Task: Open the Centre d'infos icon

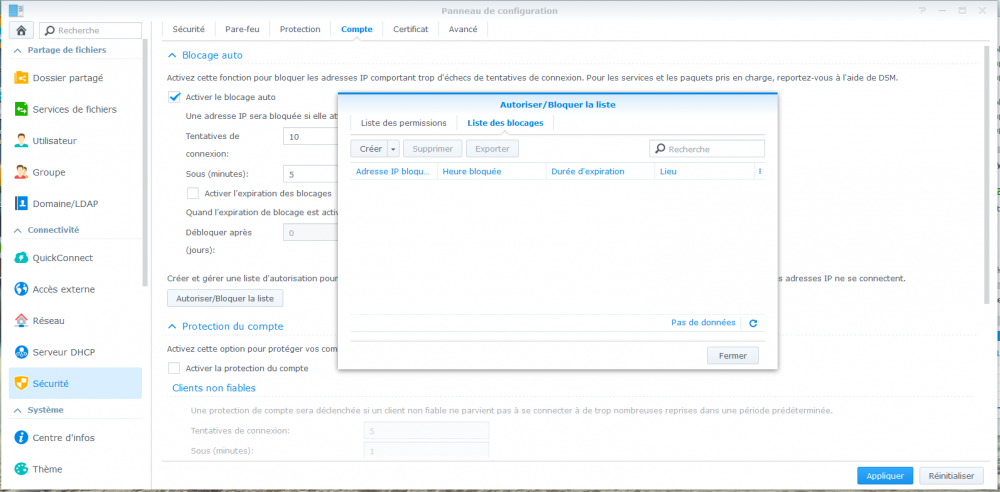Action: (21, 438)
